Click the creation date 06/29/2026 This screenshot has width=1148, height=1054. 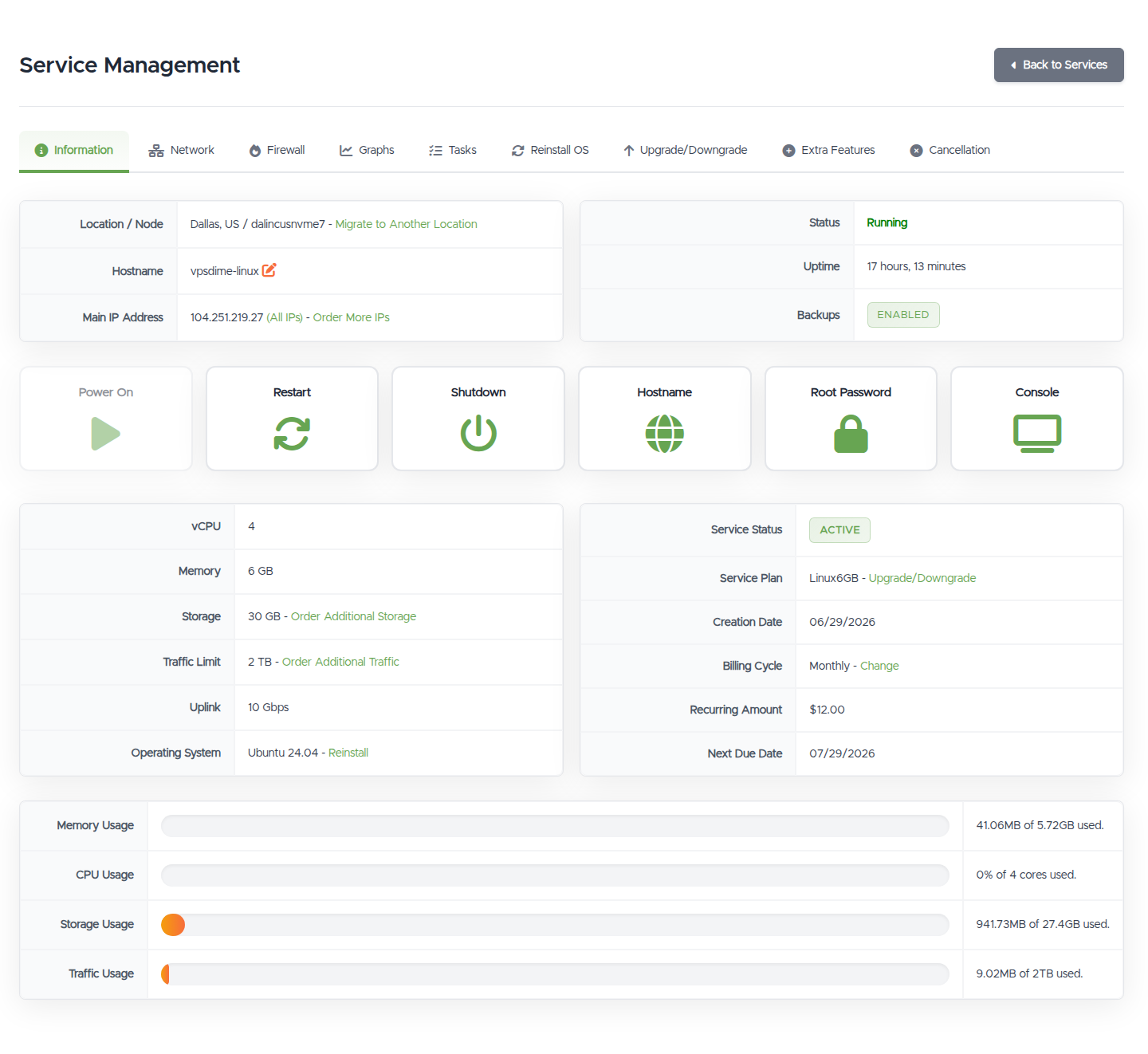(842, 622)
